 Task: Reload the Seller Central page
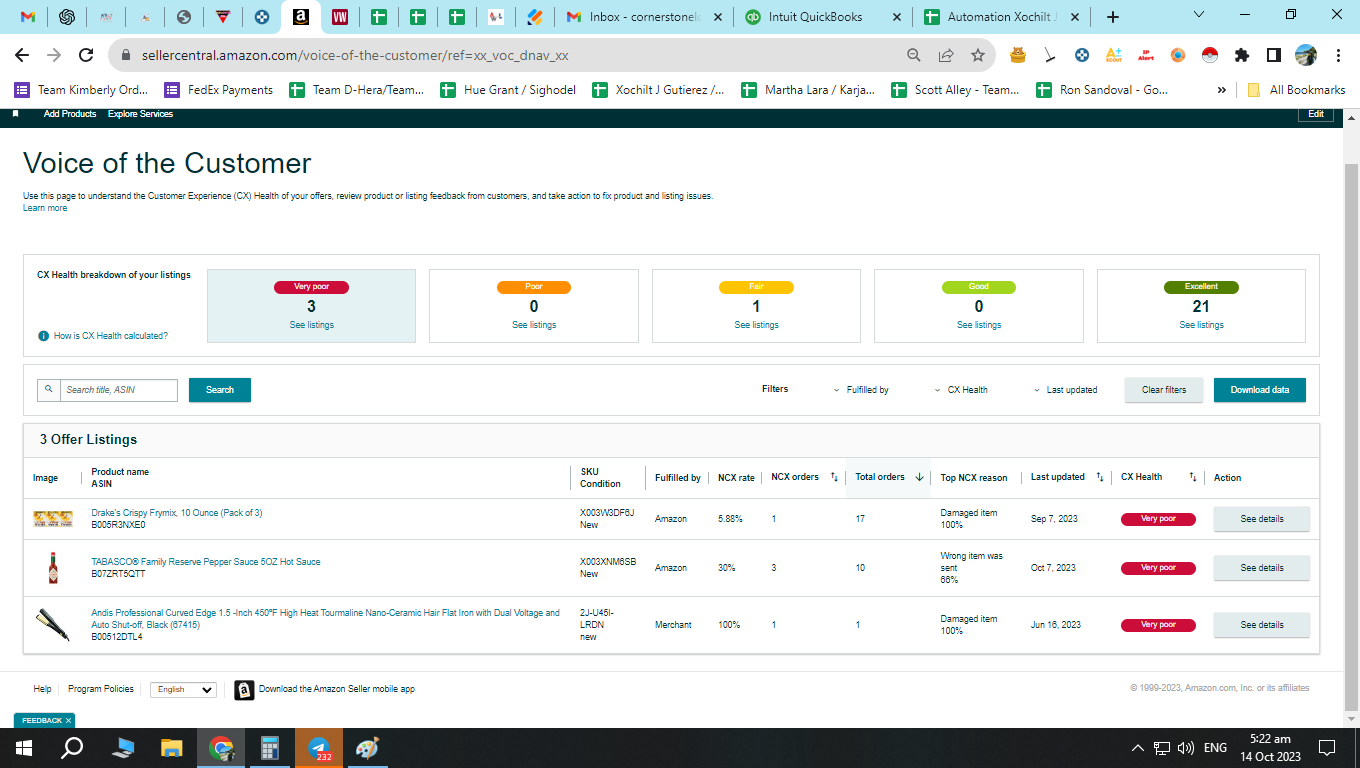pyautogui.click(x=86, y=56)
